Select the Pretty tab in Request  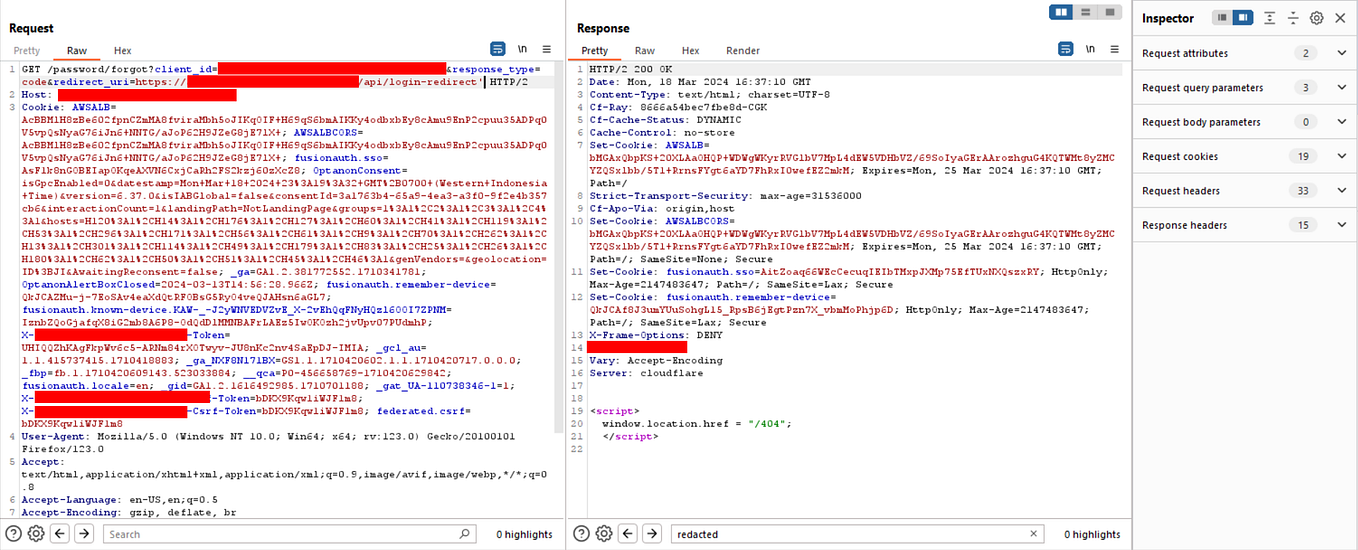[27, 51]
